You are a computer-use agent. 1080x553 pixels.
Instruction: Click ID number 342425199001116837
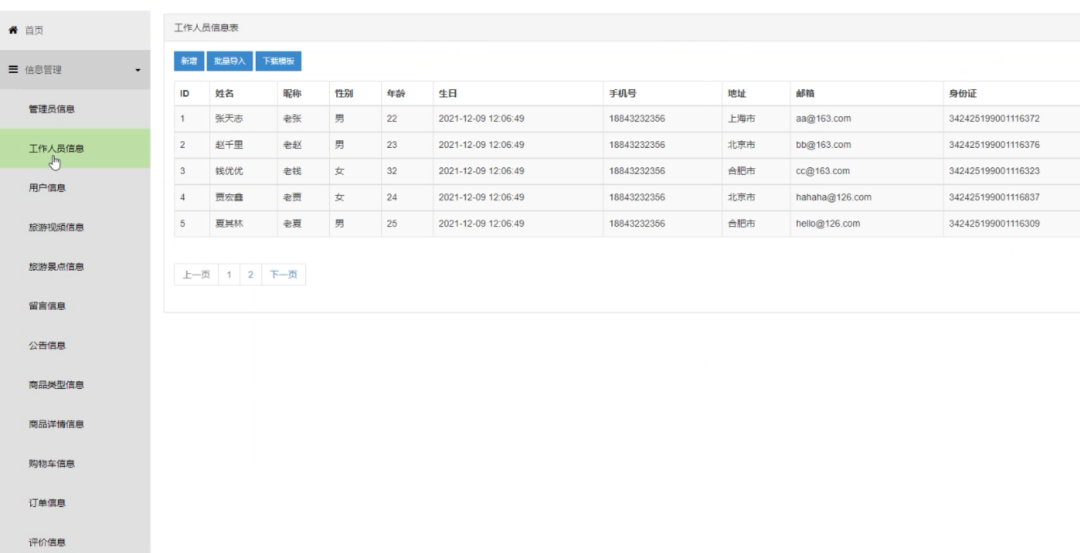[994, 197]
